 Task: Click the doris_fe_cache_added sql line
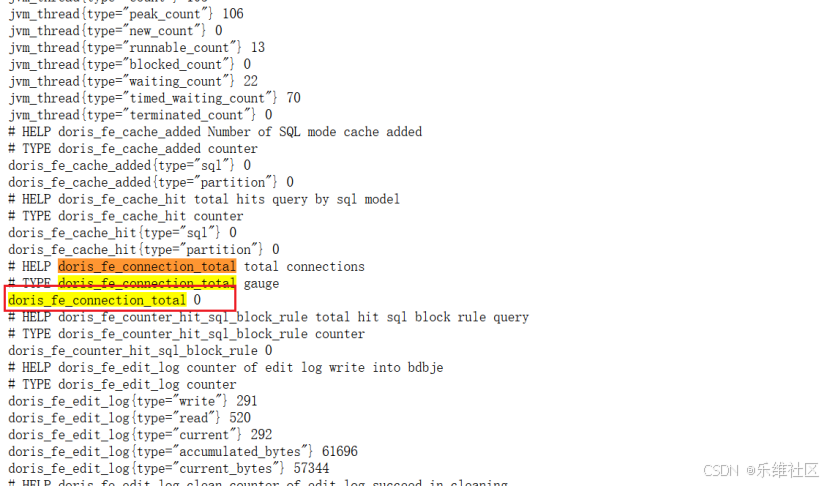129,165
